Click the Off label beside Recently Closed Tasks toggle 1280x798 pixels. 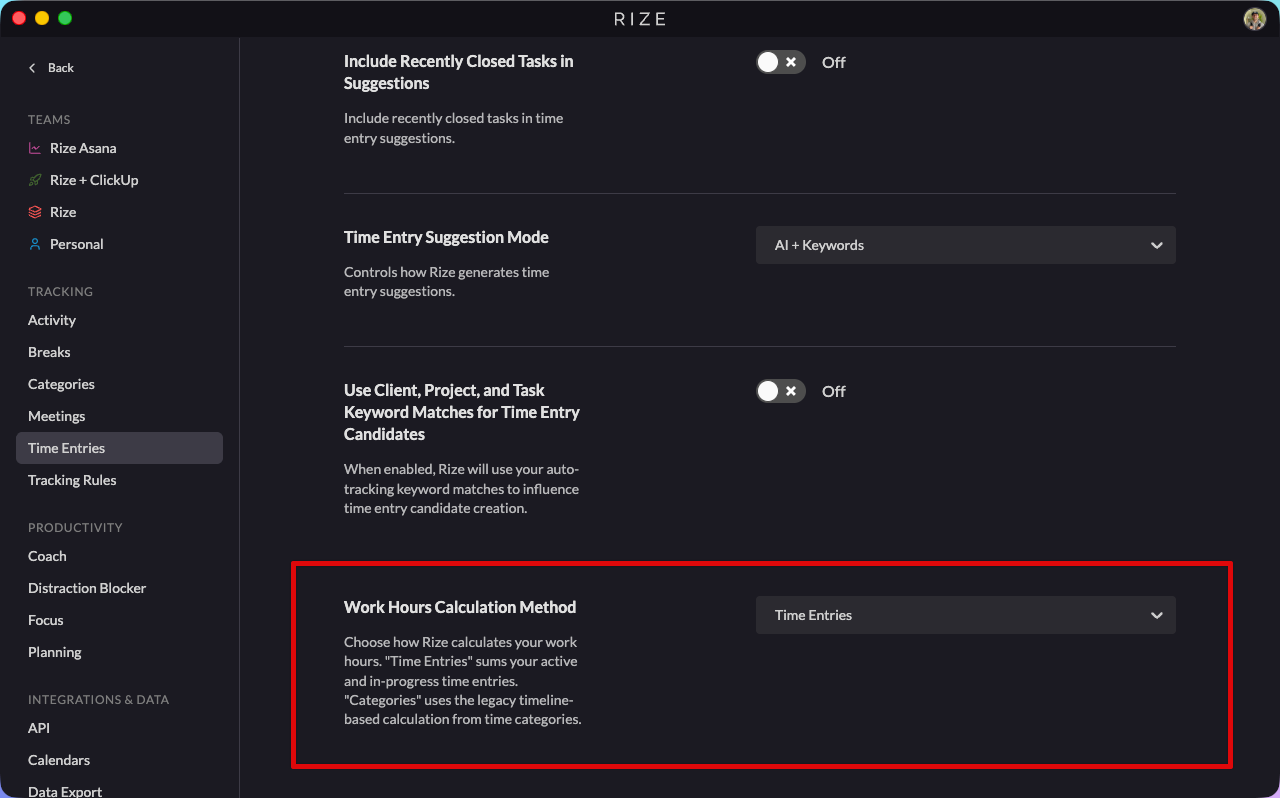[x=834, y=62]
